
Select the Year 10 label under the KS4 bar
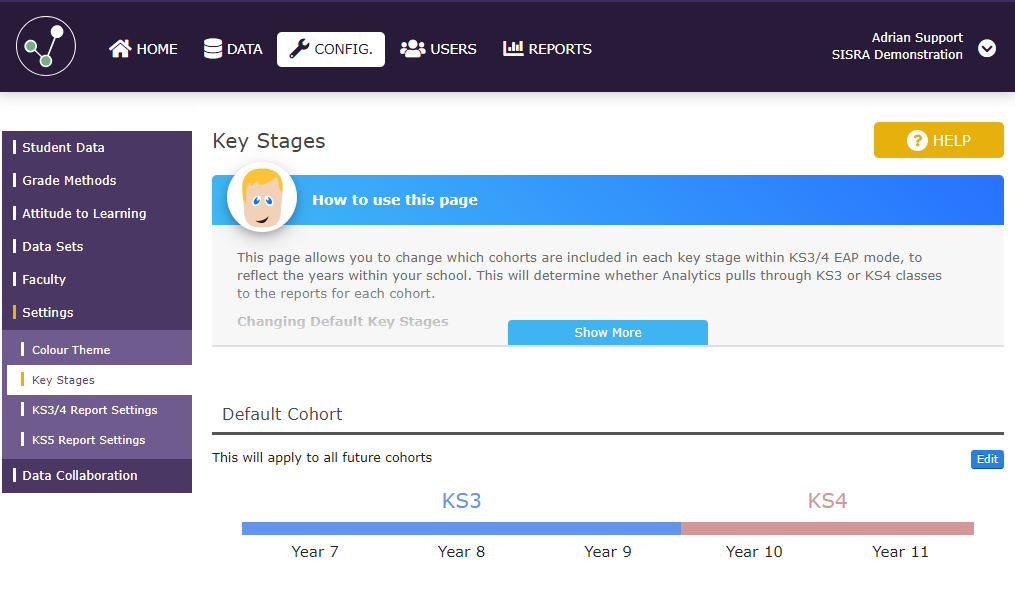tap(754, 551)
